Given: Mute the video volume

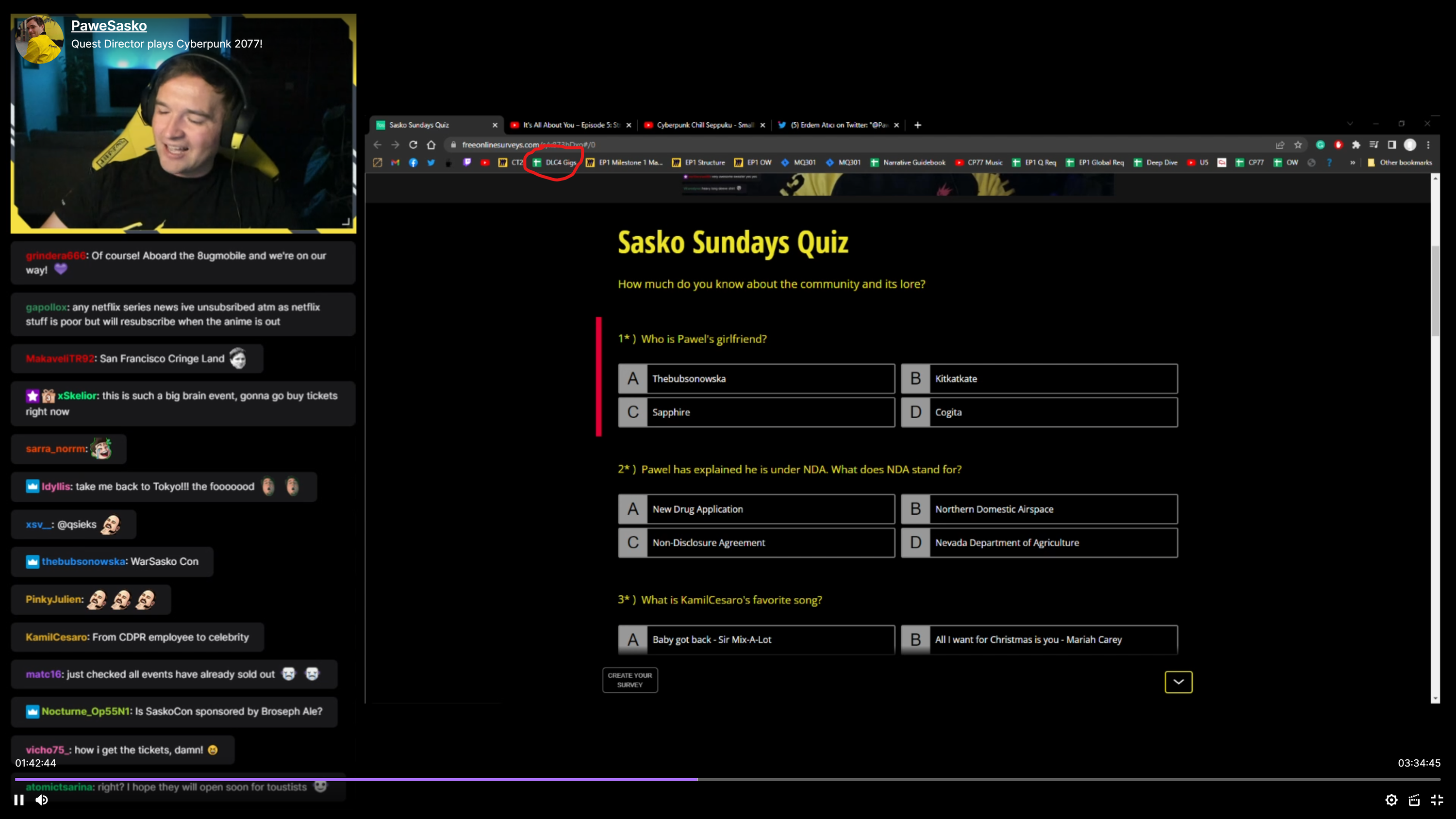Looking at the screenshot, I should [x=42, y=800].
